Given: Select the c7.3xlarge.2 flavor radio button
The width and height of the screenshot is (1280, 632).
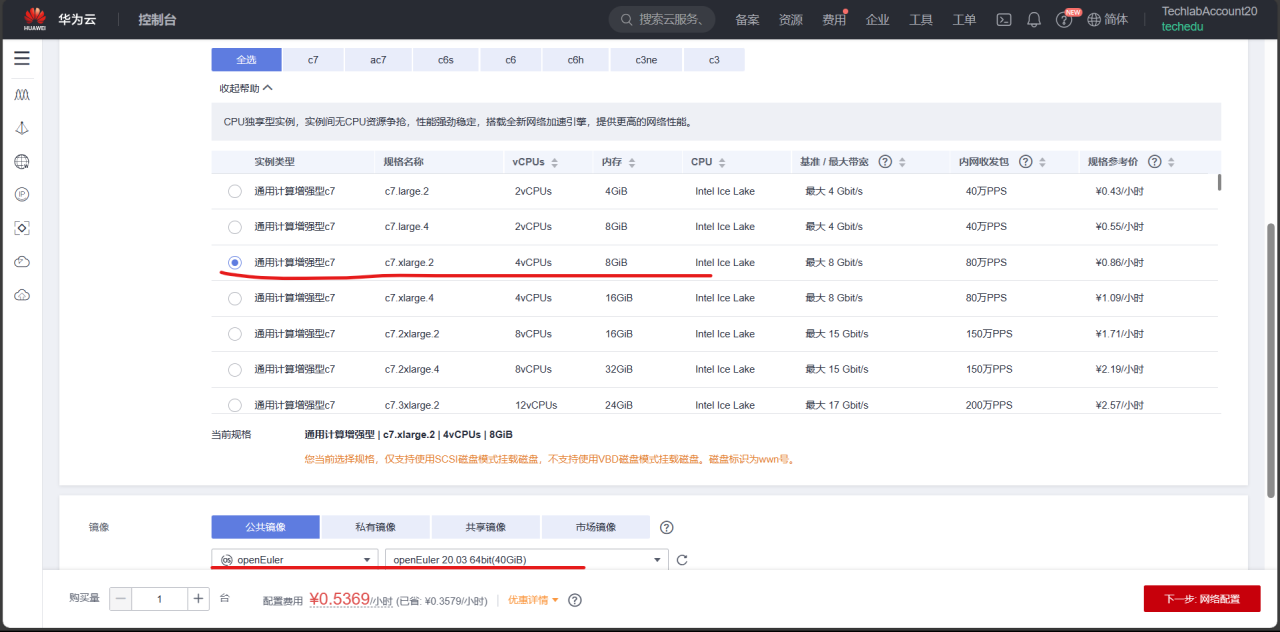Looking at the screenshot, I should coord(234,404).
